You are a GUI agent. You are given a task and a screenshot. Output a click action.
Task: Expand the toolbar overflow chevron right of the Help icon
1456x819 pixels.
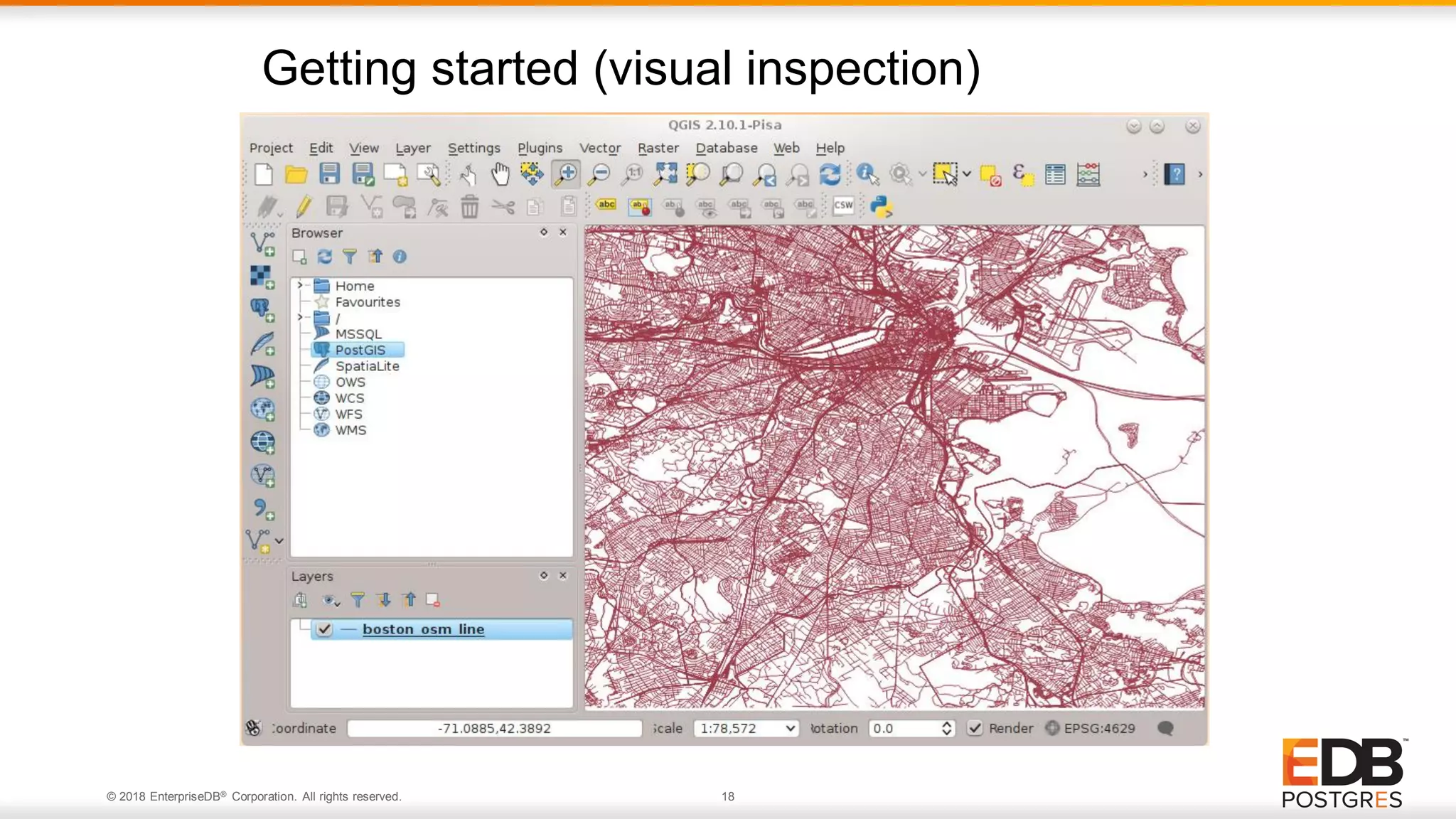pos(1201,174)
